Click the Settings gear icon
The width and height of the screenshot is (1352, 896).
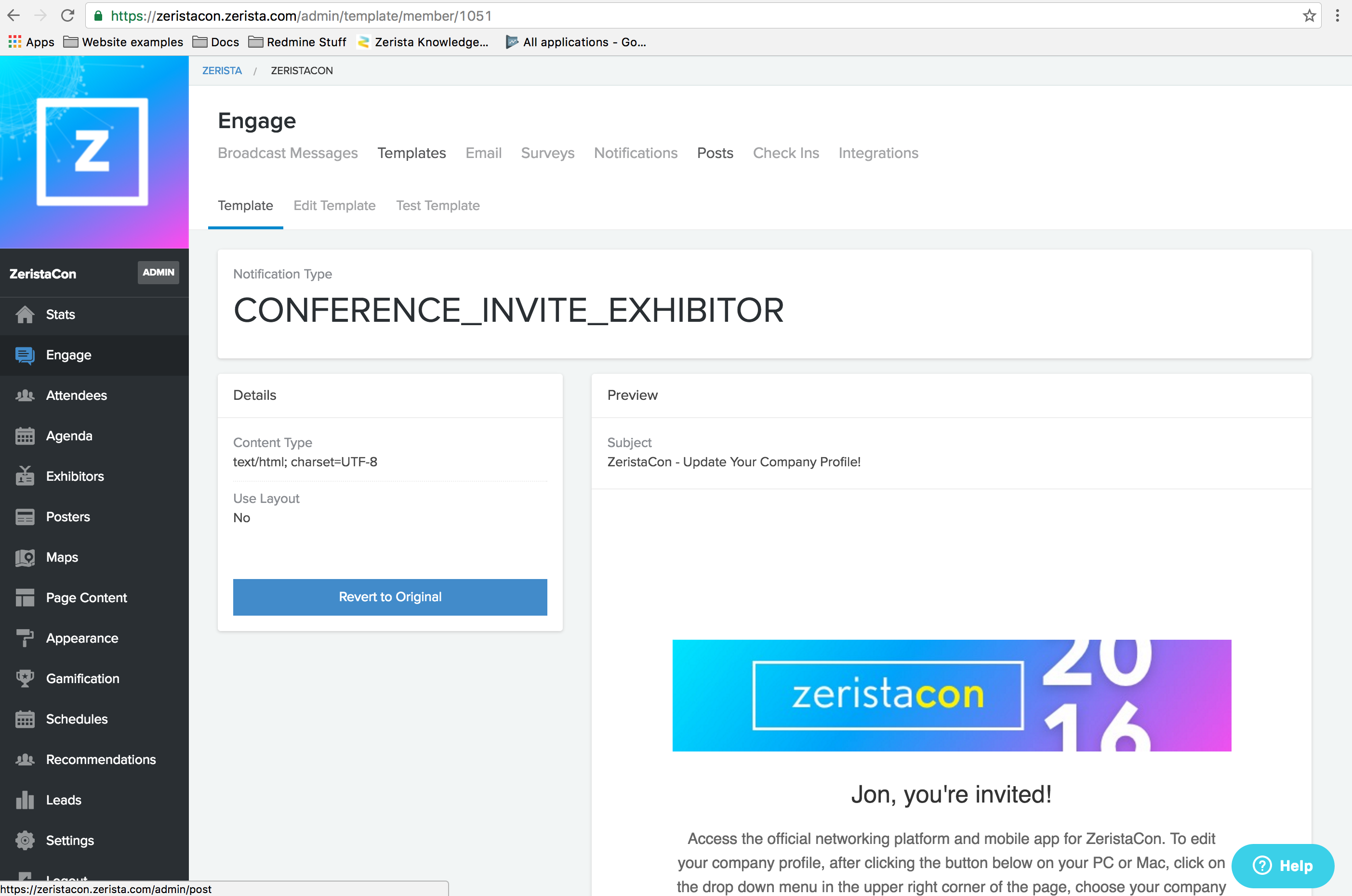pyautogui.click(x=25, y=840)
